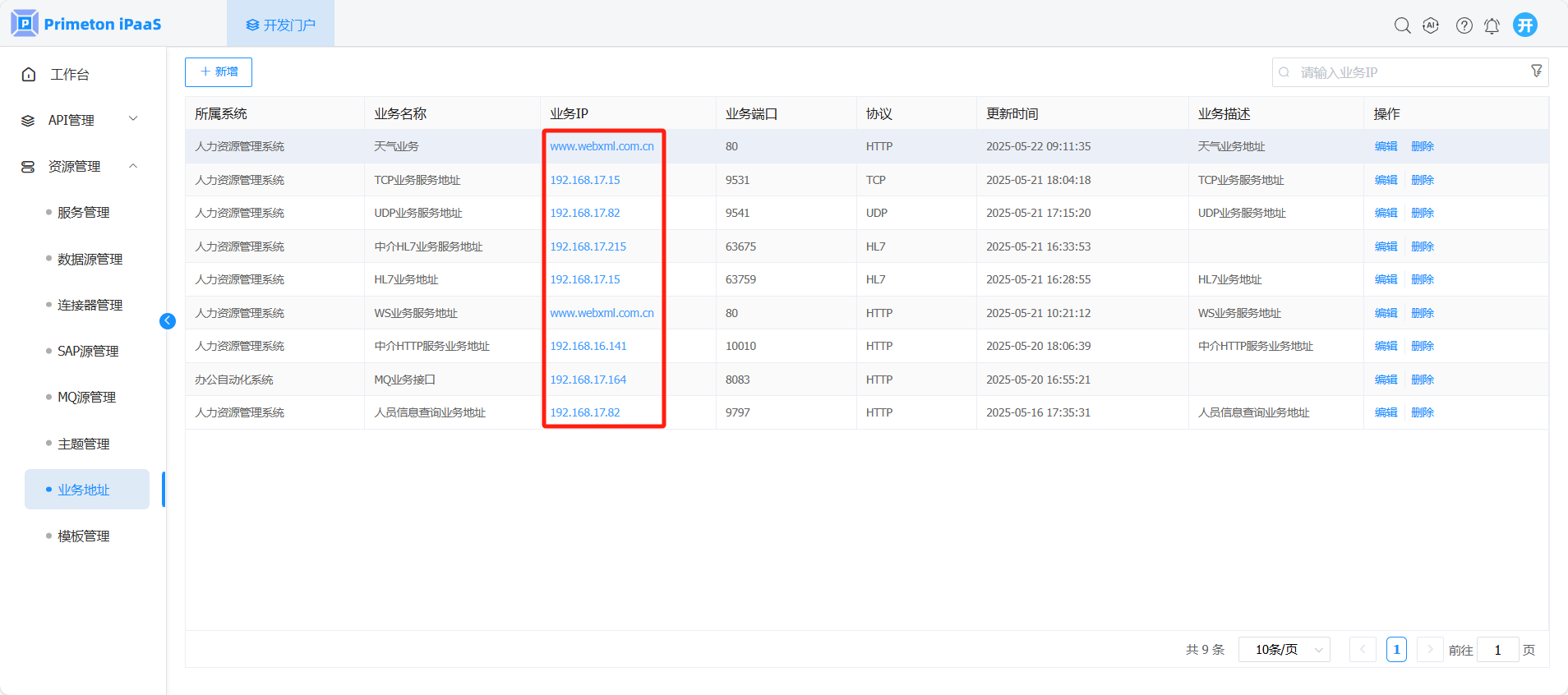The width and height of the screenshot is (1568, 695).
Task: Open 工作台 in the sidebar
Action: click(69, 75)
